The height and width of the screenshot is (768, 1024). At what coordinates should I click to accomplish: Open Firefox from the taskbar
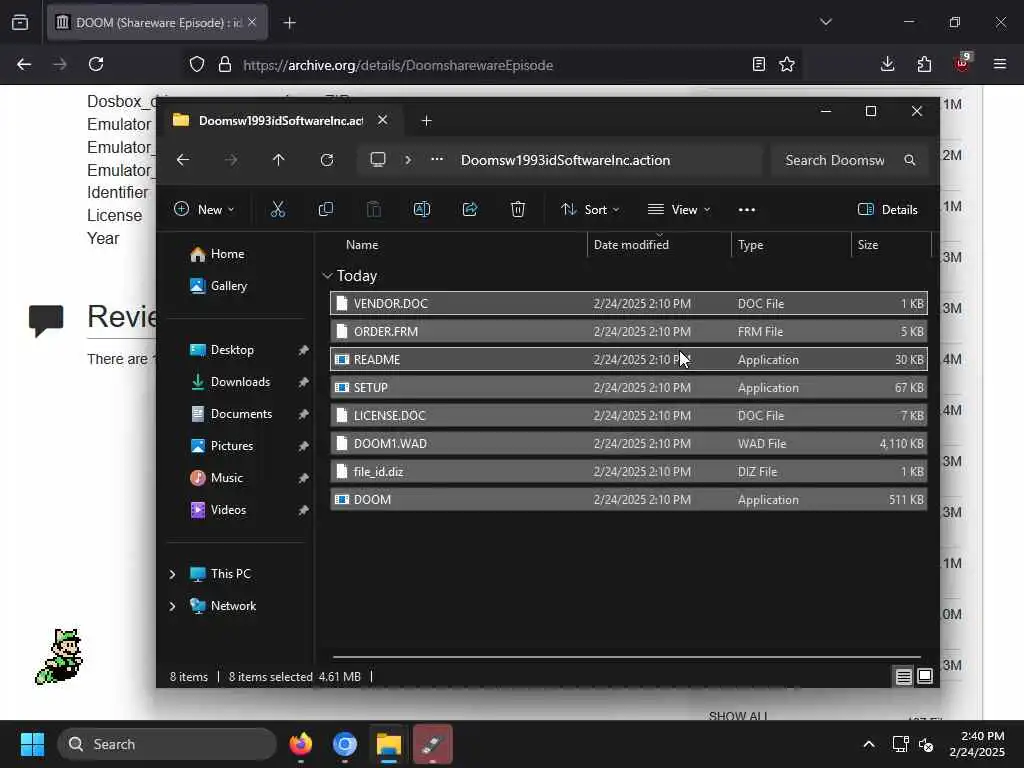pos(301,744)
